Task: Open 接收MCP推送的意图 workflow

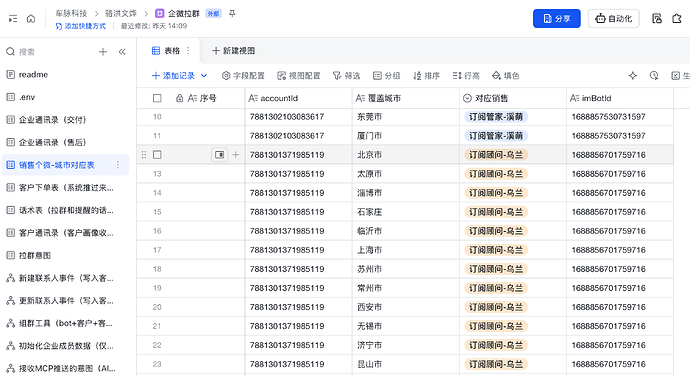Action: tap(65, 369)
